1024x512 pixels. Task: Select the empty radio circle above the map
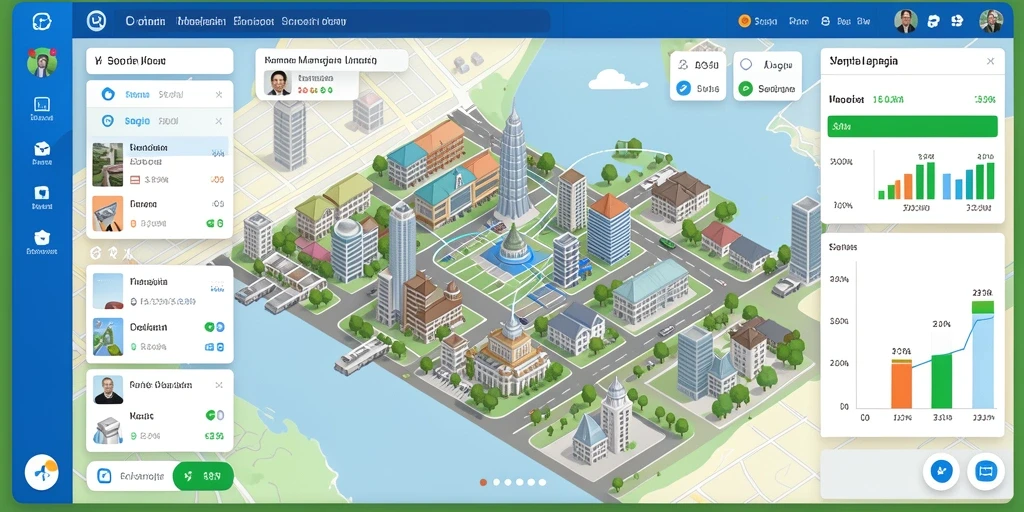(x=746, y=65)
